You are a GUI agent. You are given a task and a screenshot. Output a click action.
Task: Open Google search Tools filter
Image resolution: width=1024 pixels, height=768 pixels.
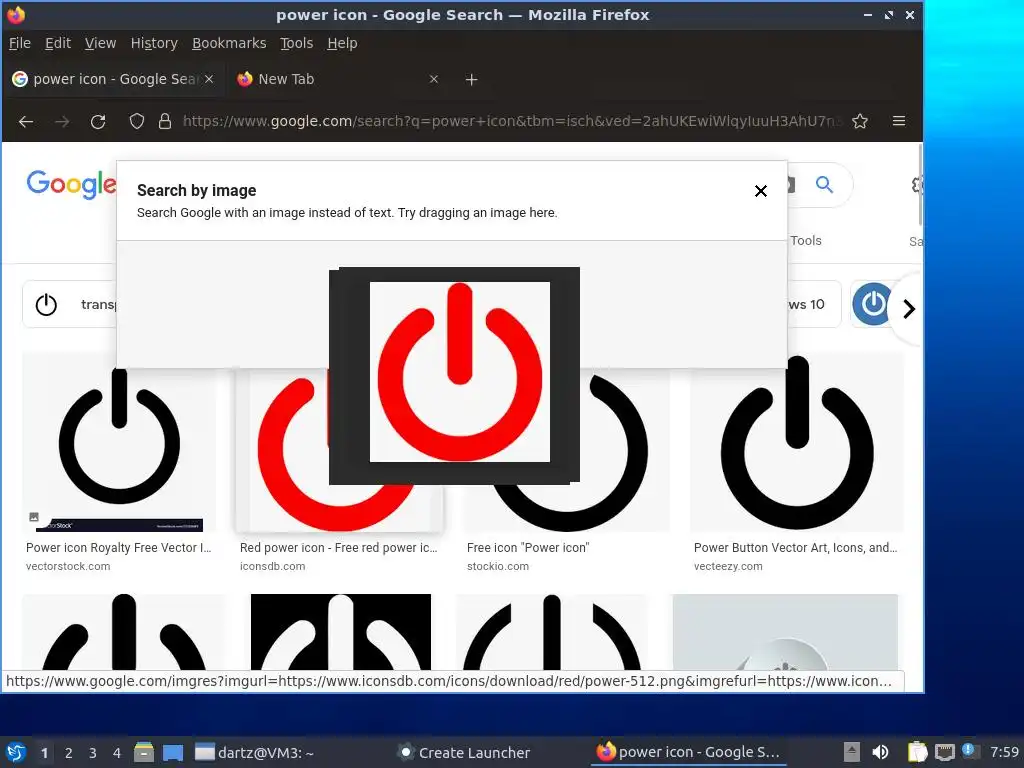tap(806, 240)
